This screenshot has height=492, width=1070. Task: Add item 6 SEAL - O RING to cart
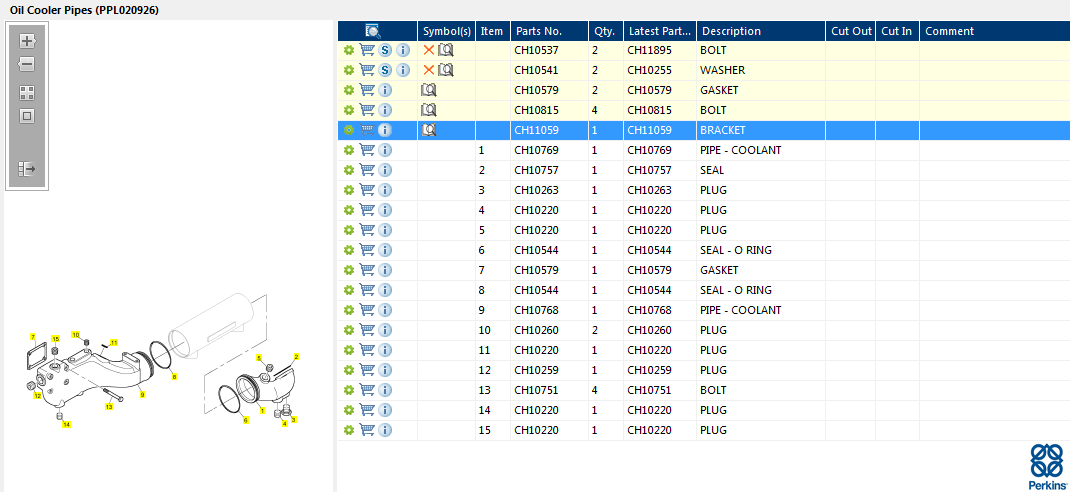point(367,250)
